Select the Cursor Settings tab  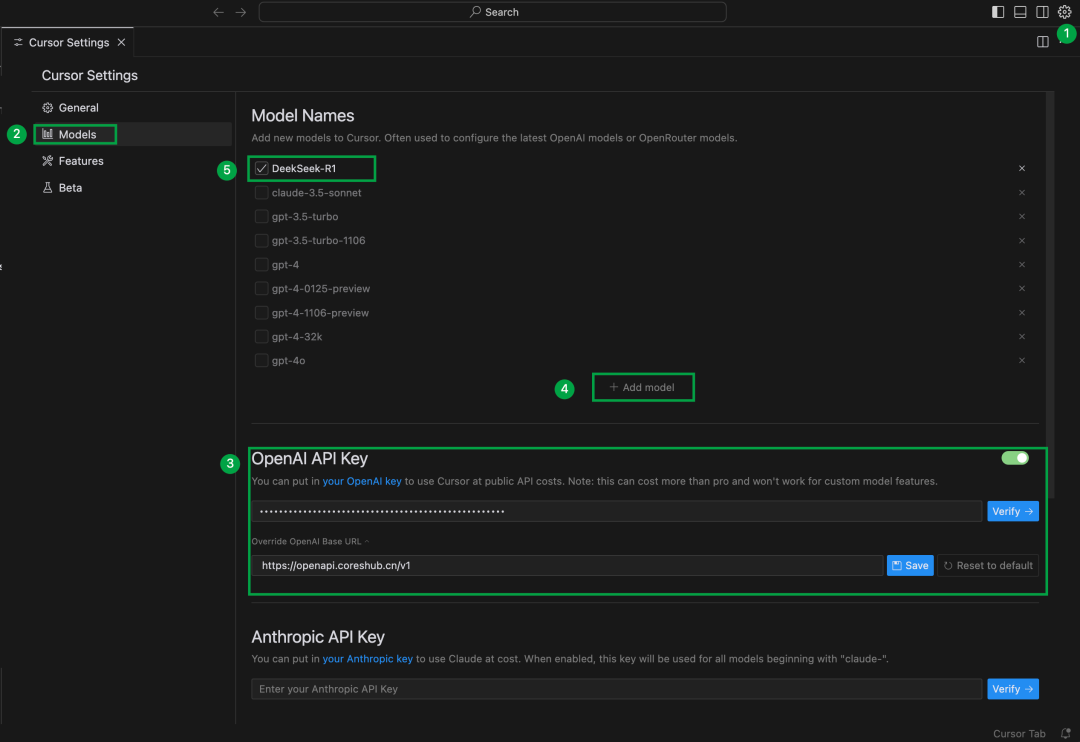(x=68, y=43)
